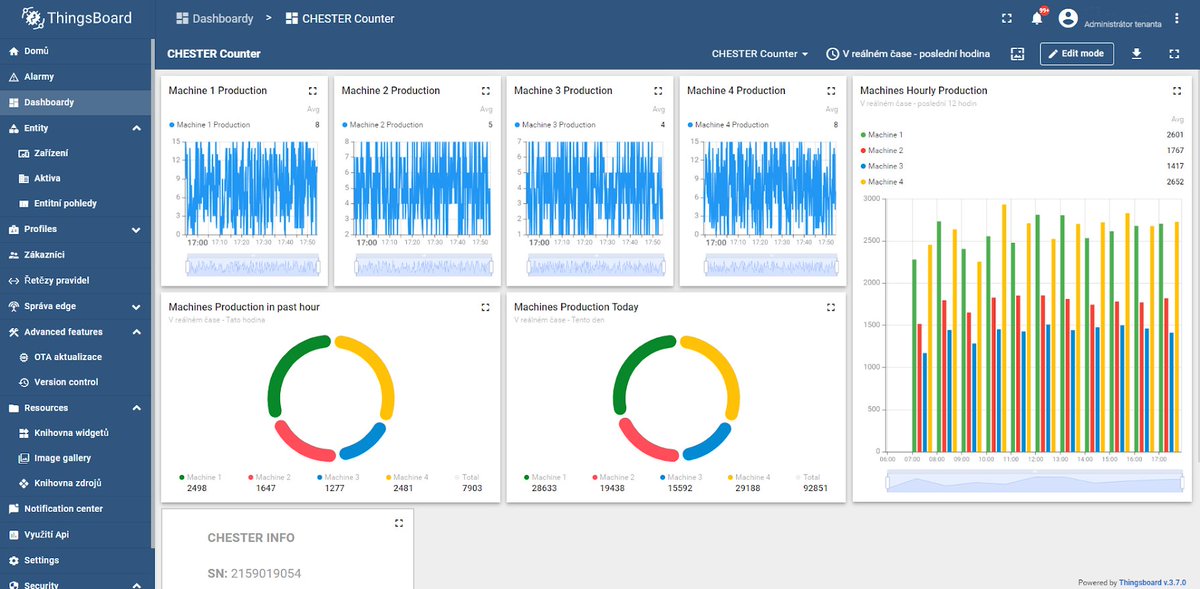Open CHESTER Counter state dropdown
This screenshot has height=589, width=1200.
click(x=760, y=54)
